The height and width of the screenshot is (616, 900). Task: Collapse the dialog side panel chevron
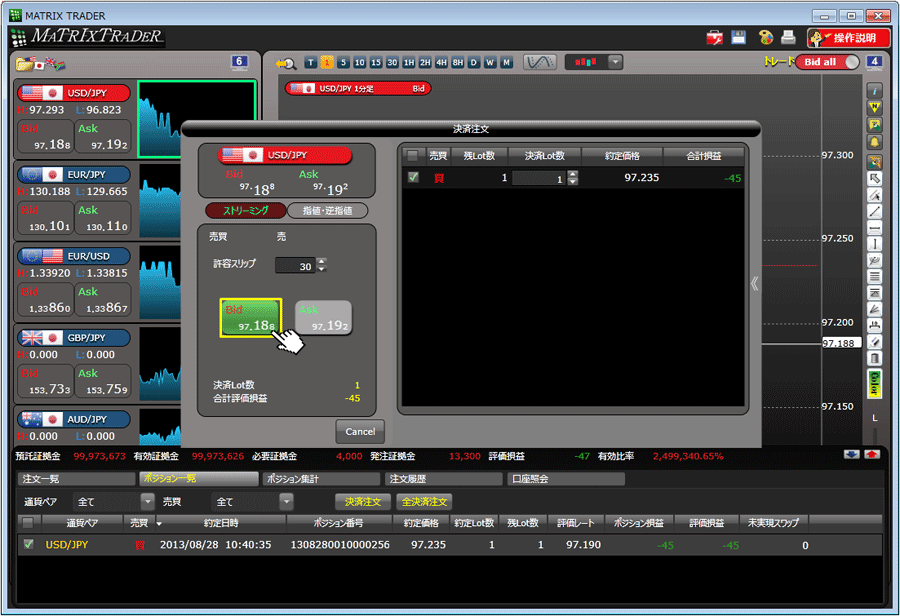click(x=754, y=284)
